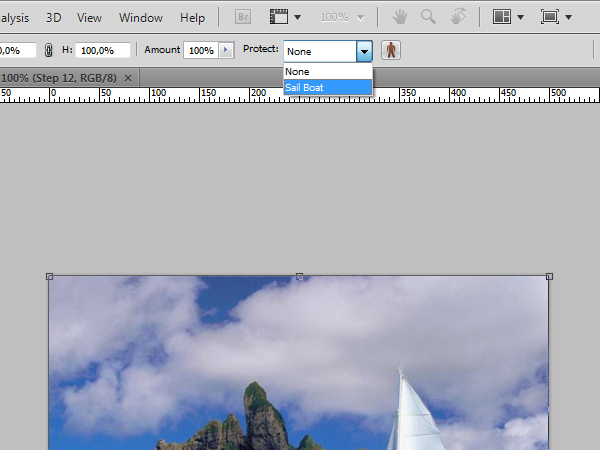The width and height of the screenshot is (600, 450).
Task: Open the Arrange Documents icon
Action: coord(502,17)
